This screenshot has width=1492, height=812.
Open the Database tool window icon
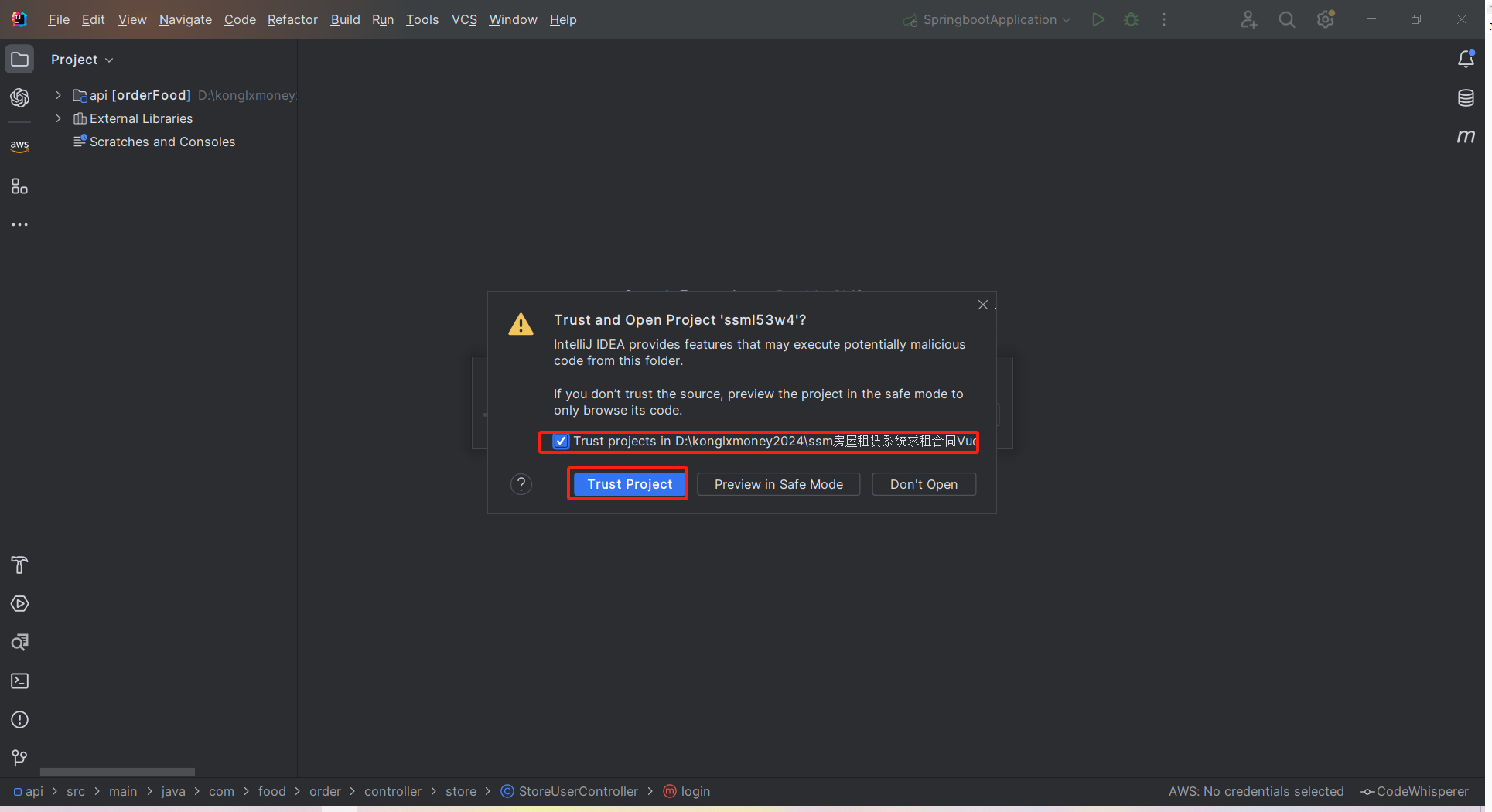[x=1466, y=98]
